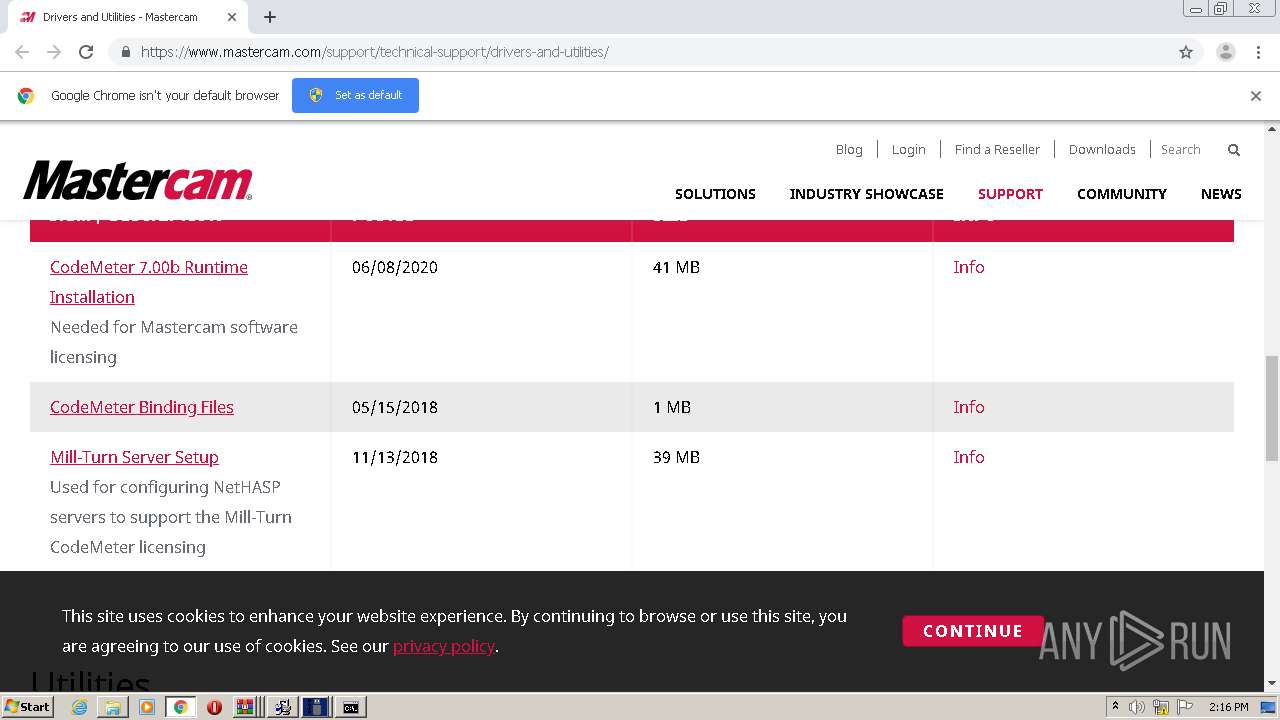1280x720 pixels.
Task: Click the address bar URL
Action: point(375,52)
